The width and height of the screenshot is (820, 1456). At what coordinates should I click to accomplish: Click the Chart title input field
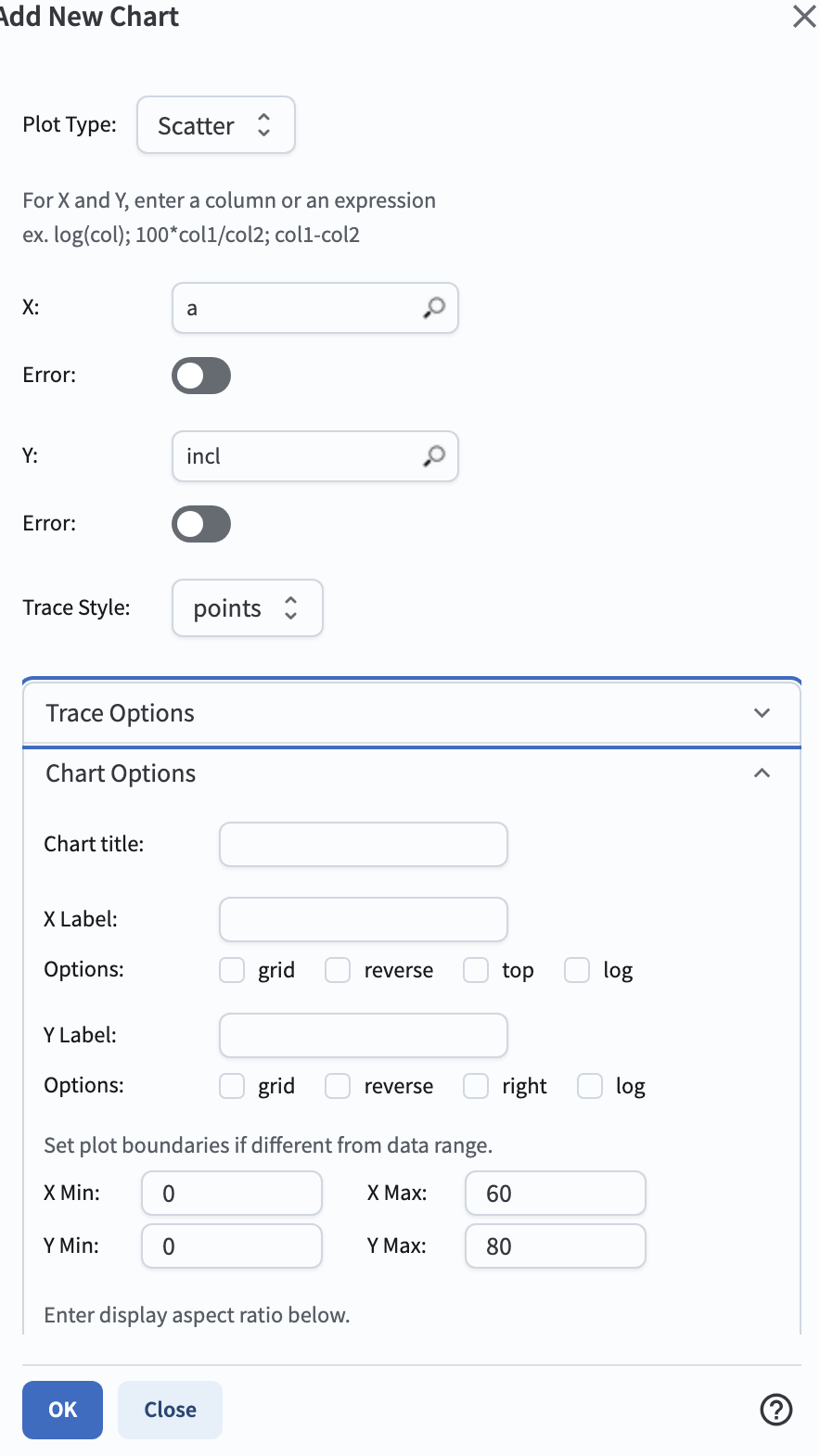[364, 845]
